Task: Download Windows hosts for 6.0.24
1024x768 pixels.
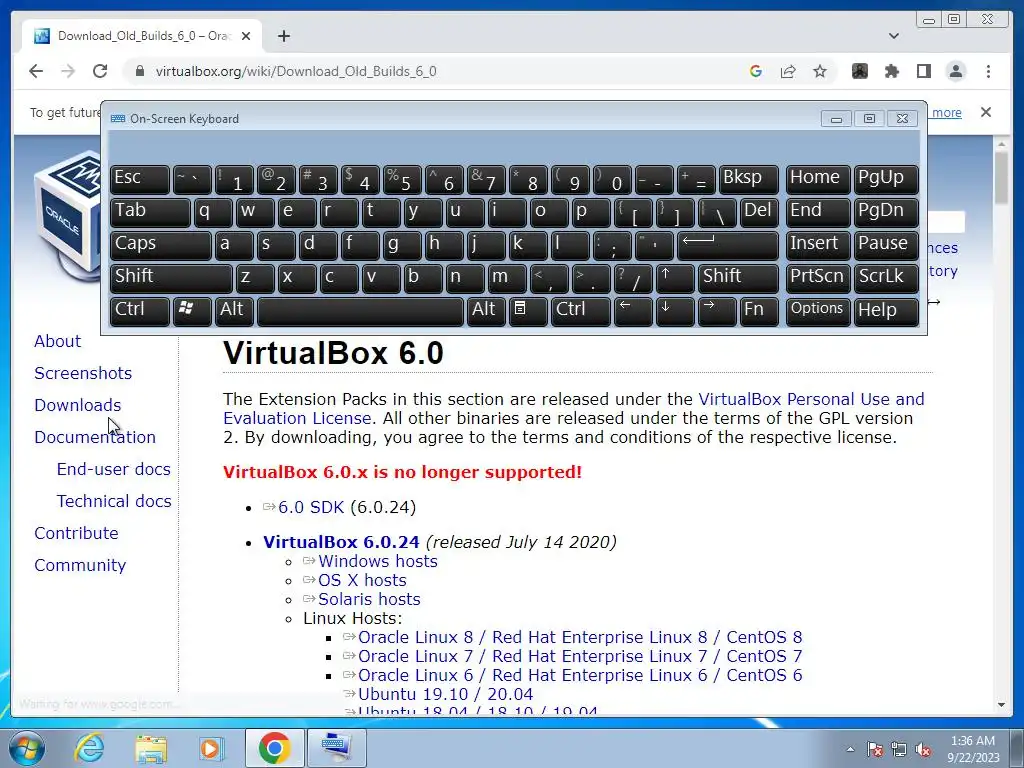Action: 377,561
